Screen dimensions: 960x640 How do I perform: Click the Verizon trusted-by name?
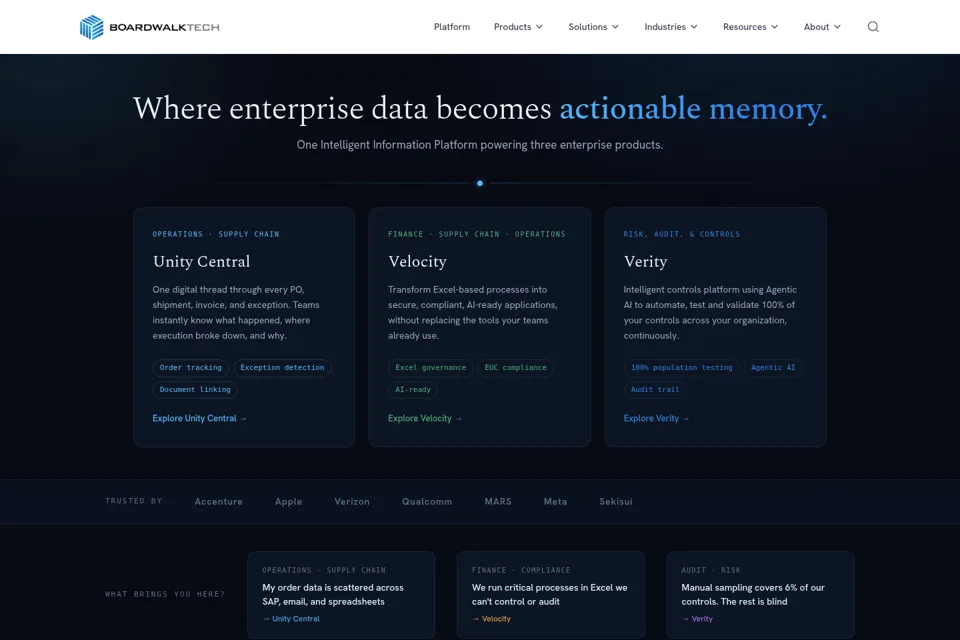[x=352, y=502]
